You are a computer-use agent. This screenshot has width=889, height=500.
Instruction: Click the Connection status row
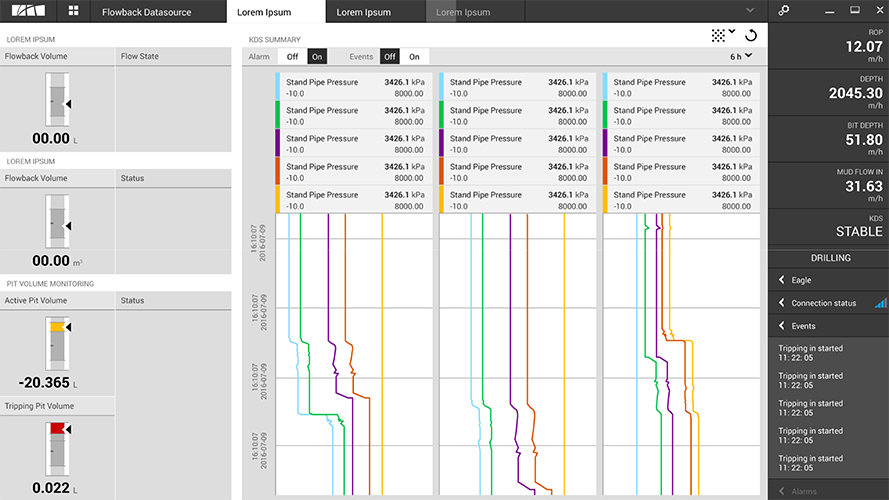tap(824, 303)
